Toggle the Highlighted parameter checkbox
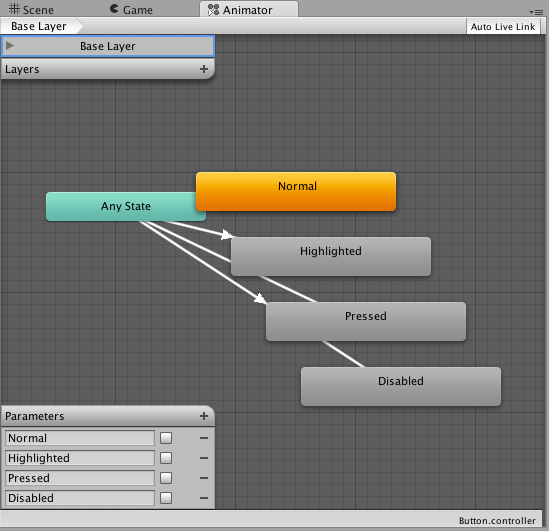The image size is (549, 531). [166, 458]
